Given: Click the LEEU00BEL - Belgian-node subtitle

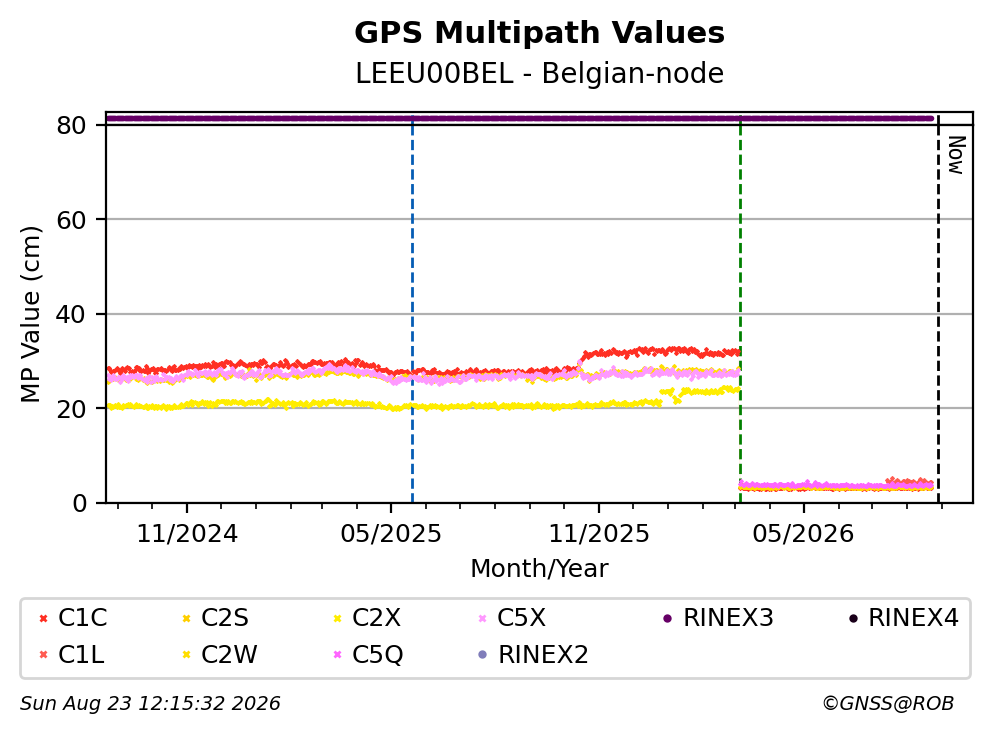Looking at the screenshot, I should 540,73.
